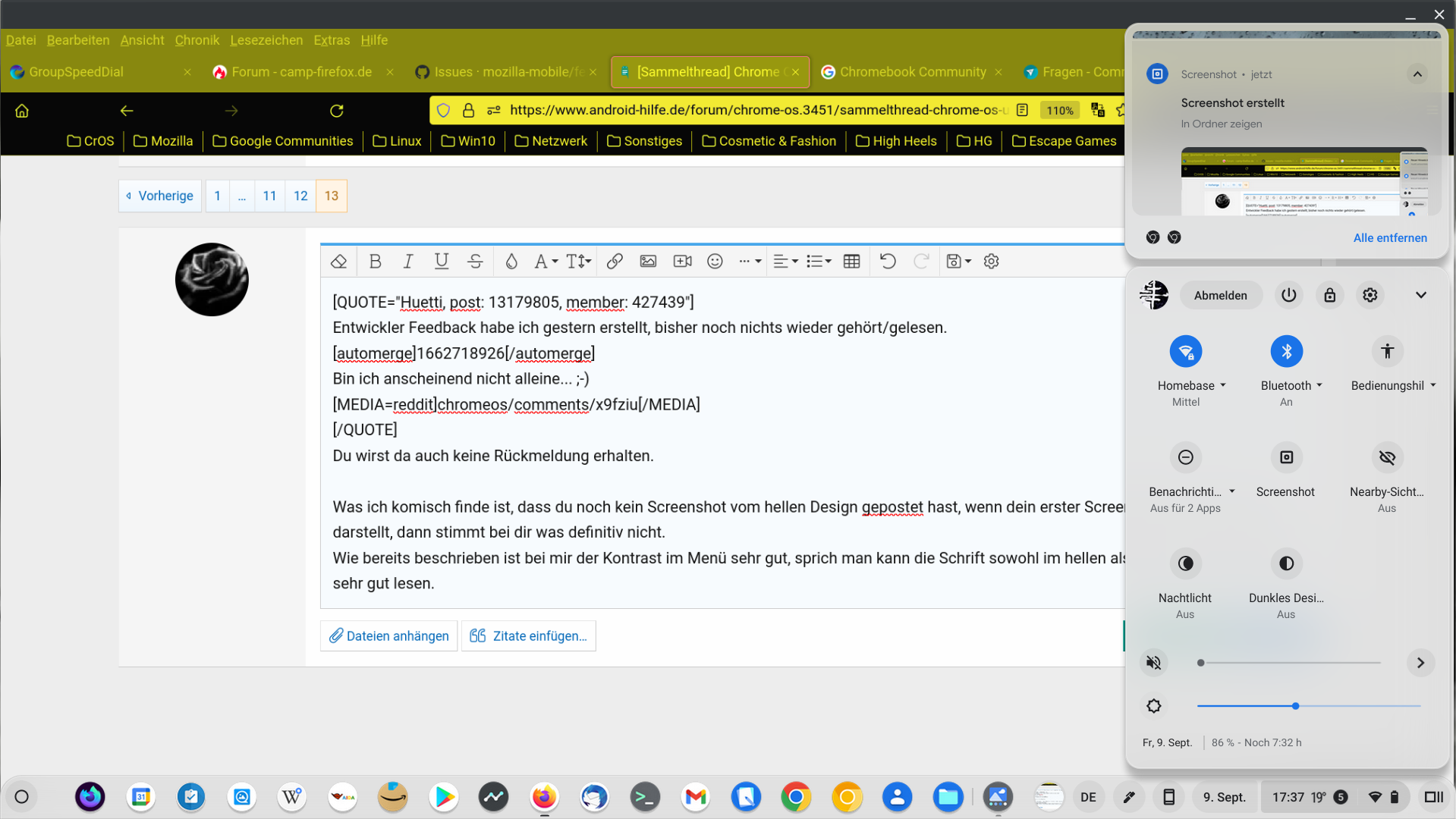Open the smiley emoji picker
The width and height of the screenshot is (1456, 819).
(x=715, y=262)
